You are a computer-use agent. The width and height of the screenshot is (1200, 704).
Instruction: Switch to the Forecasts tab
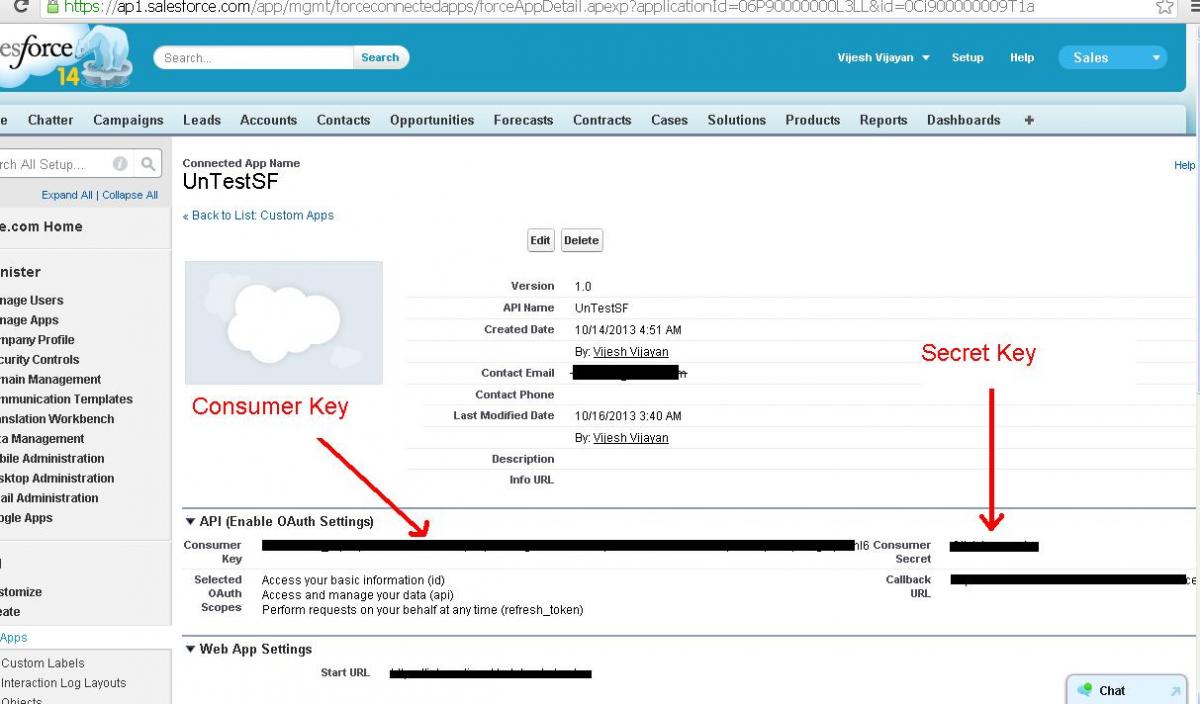coord(523,120)
